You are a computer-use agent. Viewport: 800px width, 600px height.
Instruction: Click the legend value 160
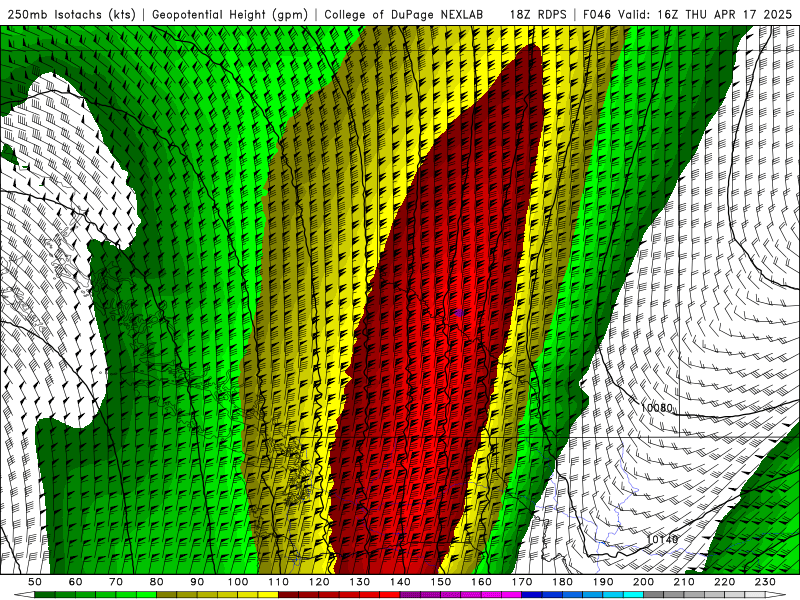(x=481, y=582)
